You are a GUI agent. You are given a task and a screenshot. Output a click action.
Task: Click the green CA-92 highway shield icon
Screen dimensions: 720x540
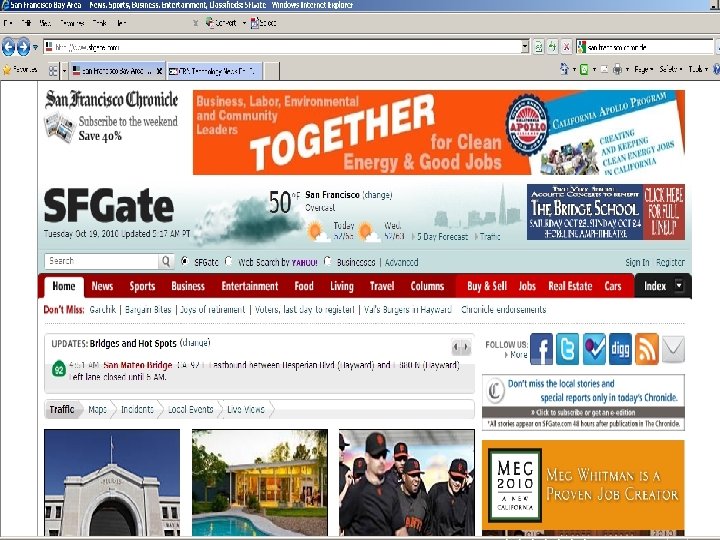[x=59, y=369]
